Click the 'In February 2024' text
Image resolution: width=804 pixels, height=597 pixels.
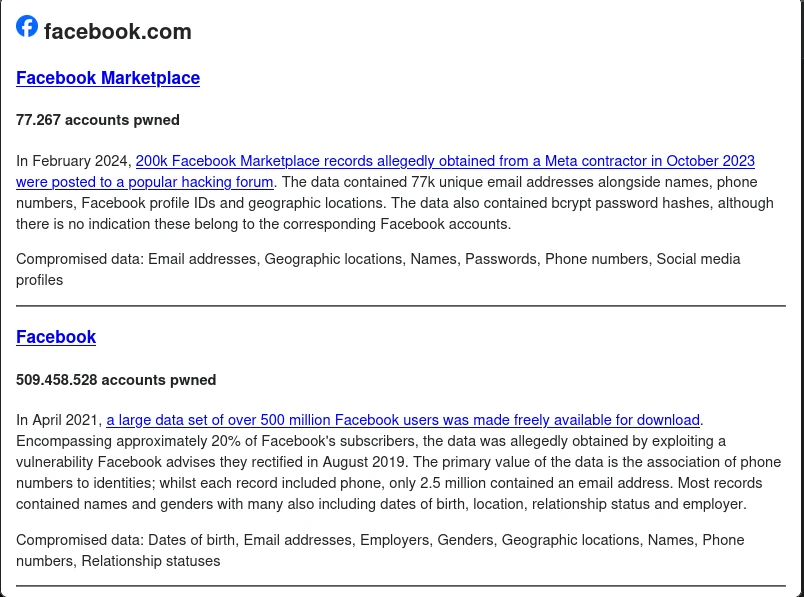(x=73, y=161)
